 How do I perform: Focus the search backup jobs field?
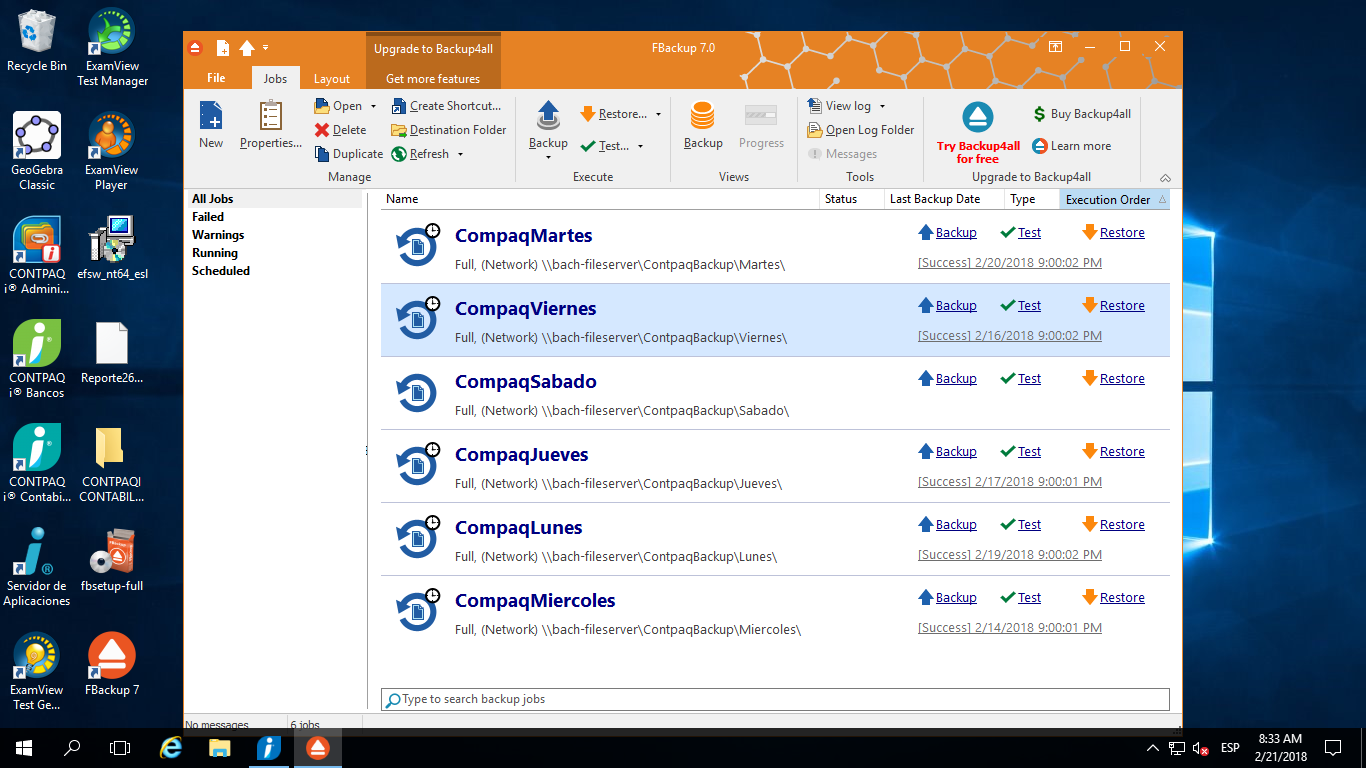point(775,699)
